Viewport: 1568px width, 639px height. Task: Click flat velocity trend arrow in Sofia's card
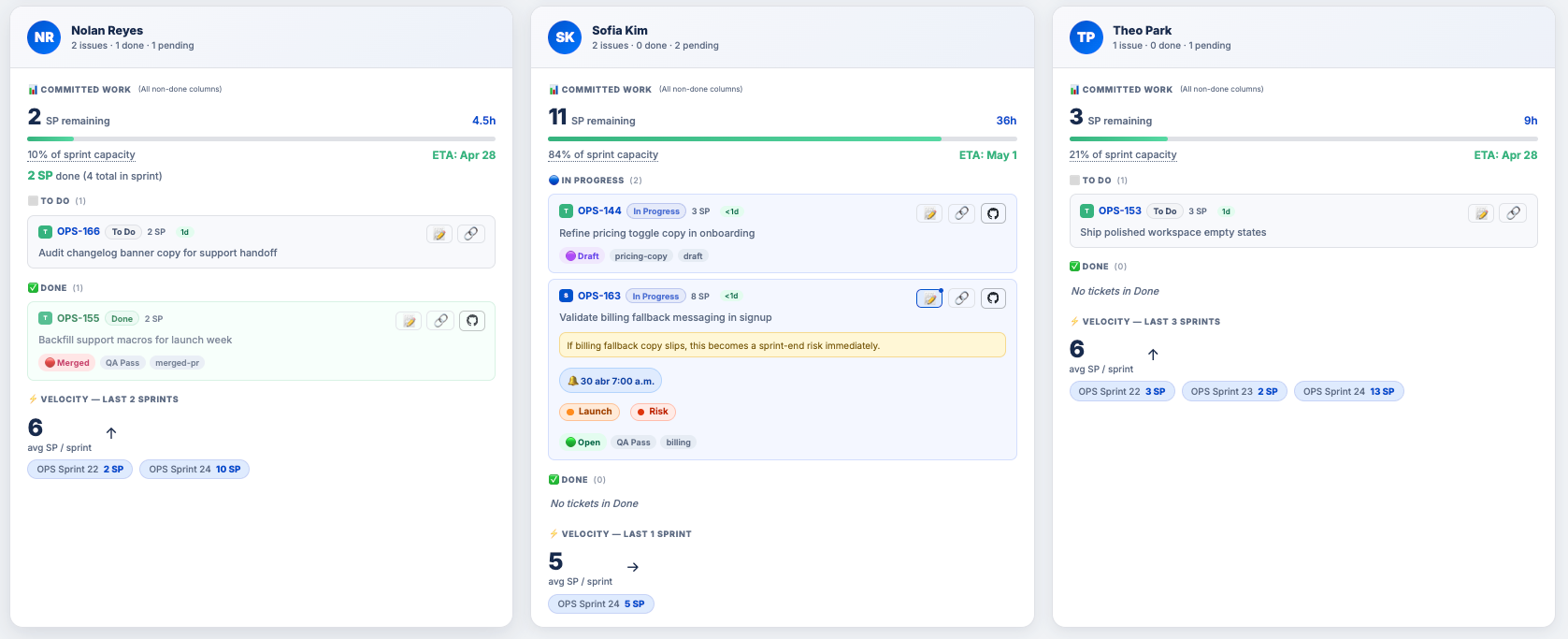tap(633, 567)
